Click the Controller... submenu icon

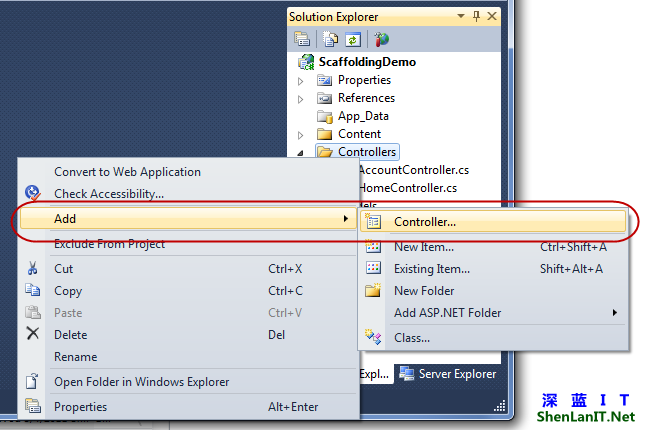373,222
